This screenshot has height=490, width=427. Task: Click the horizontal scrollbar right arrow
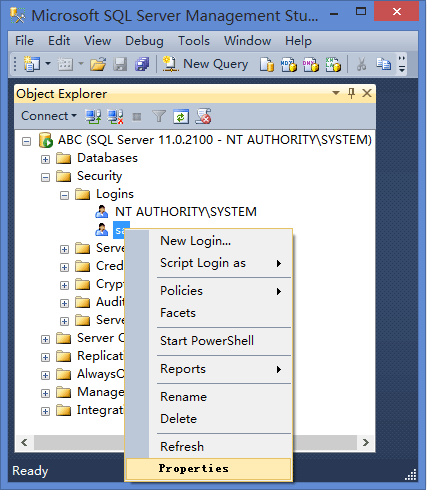366,443
